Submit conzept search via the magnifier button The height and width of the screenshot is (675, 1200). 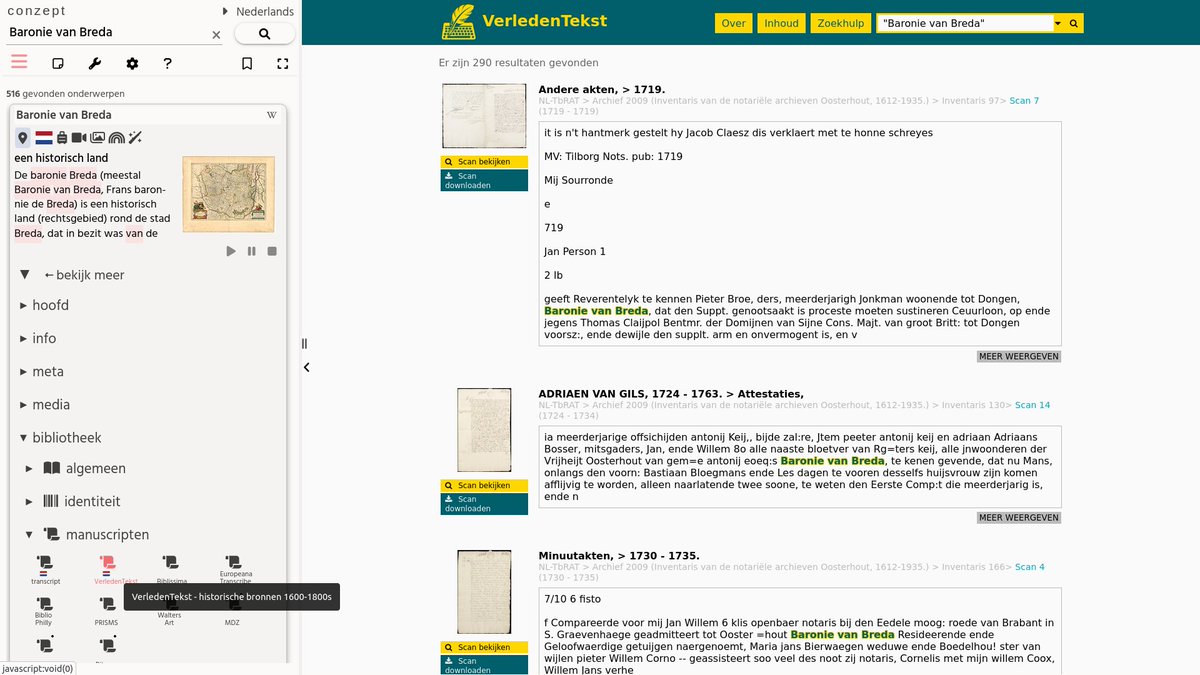[x=264, y=33]
